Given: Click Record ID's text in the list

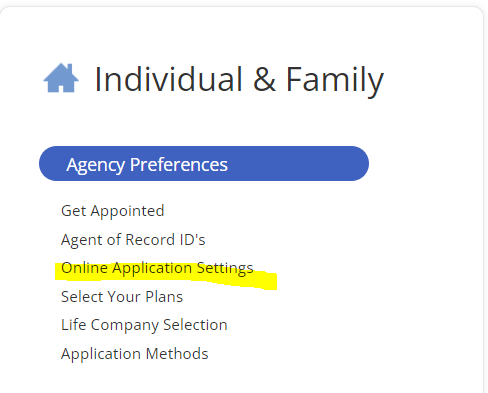Looking at the screenshot, I should pos(165,240).
